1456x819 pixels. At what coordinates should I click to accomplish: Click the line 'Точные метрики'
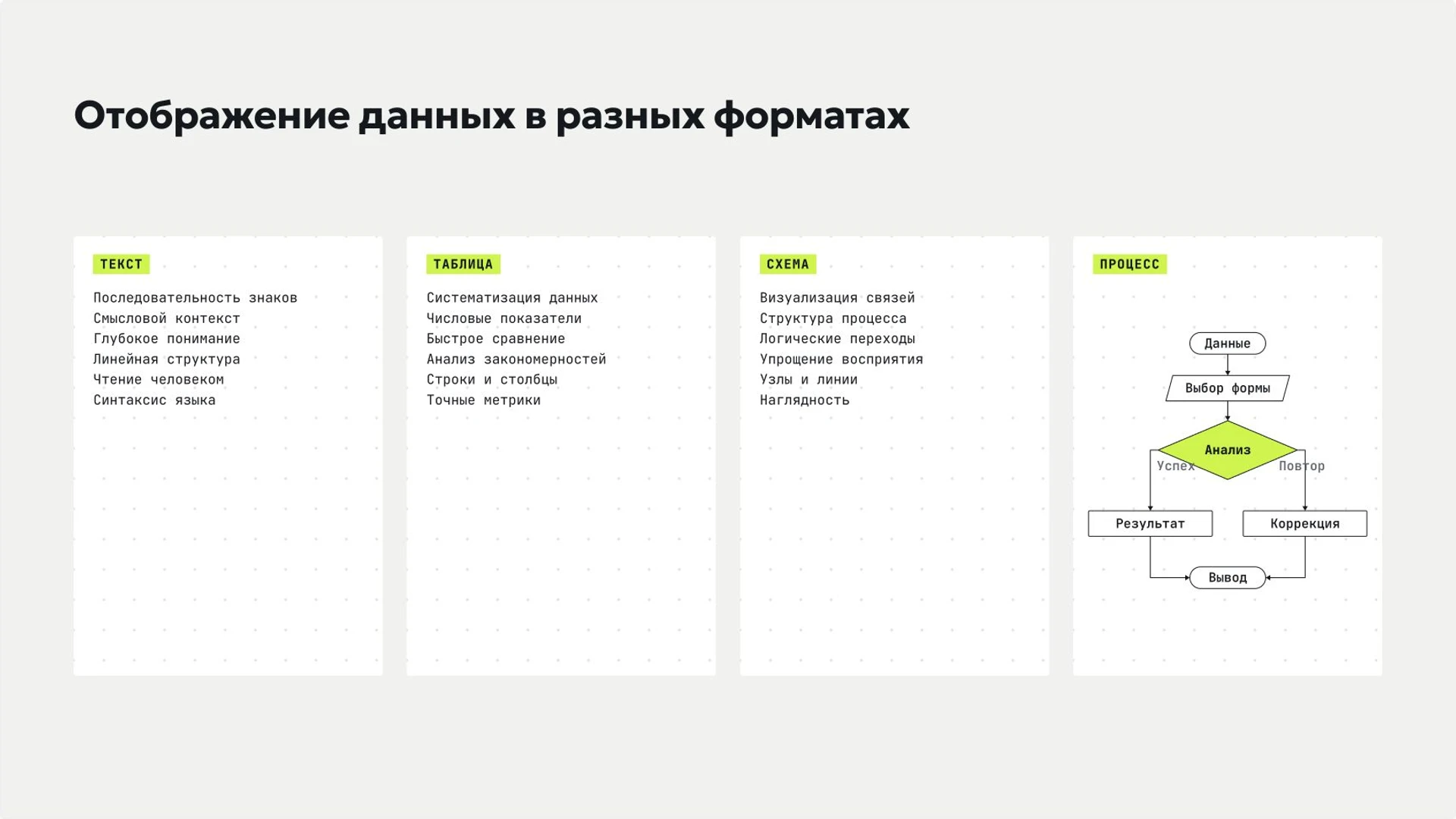click(484, 400)
